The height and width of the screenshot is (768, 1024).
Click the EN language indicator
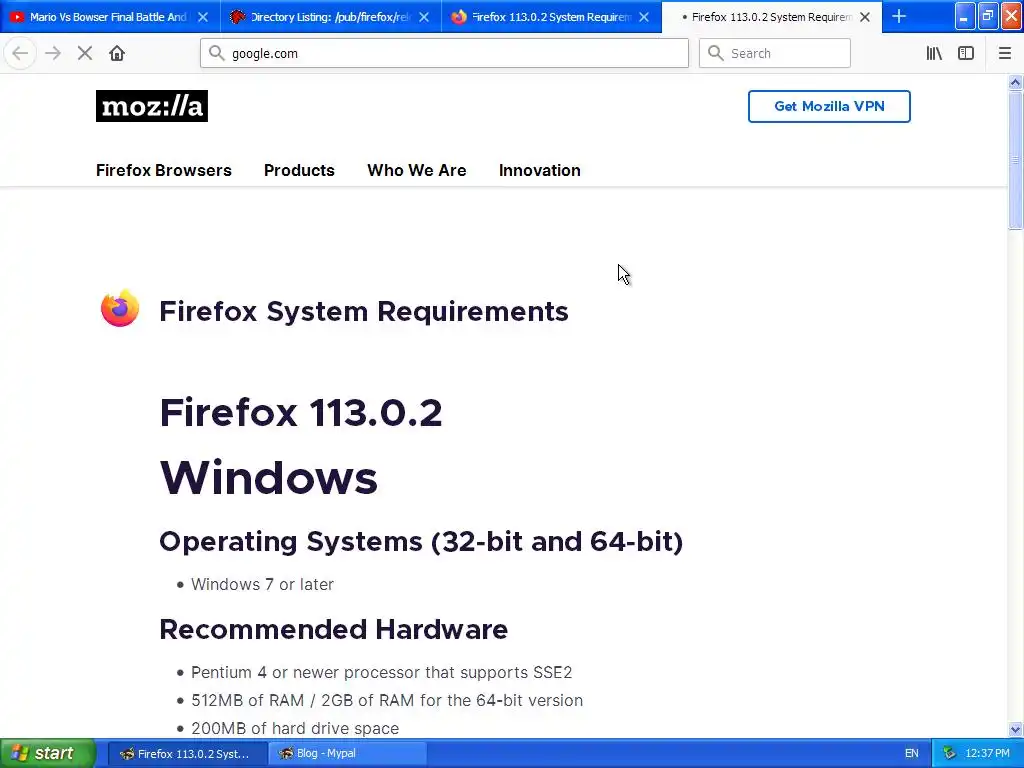click(912, 754)
